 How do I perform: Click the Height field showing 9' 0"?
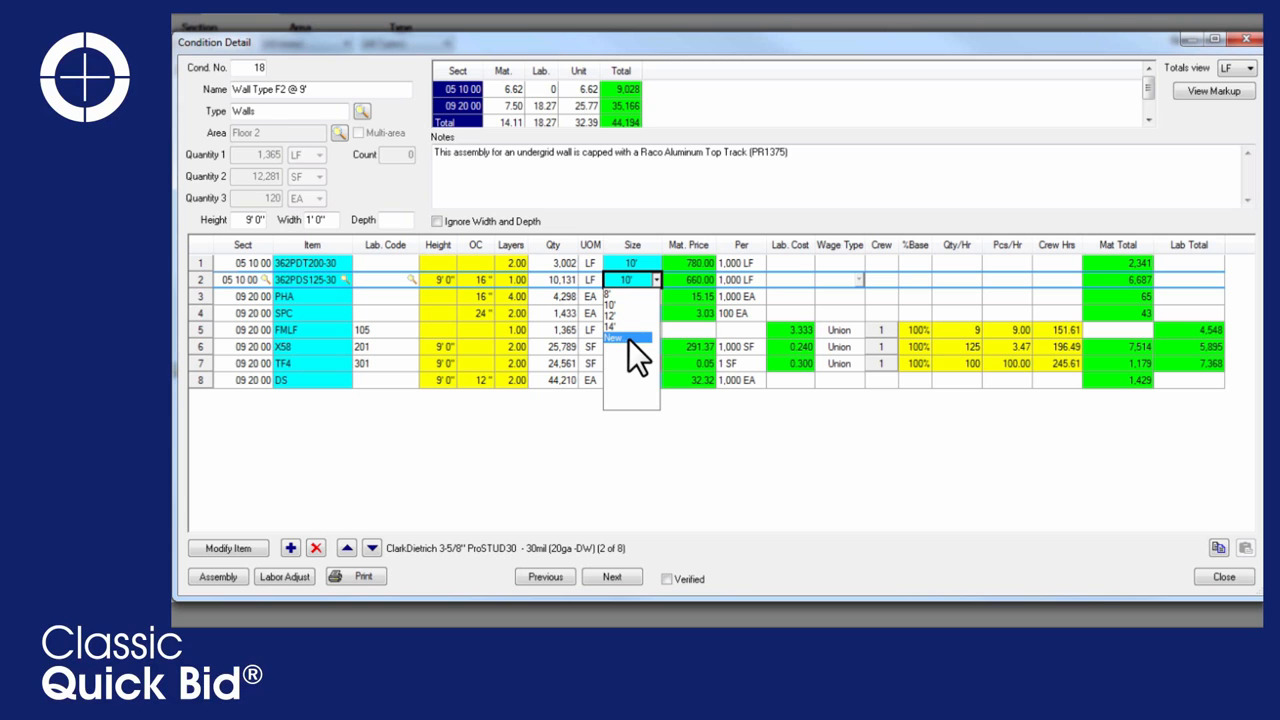(x=250, y=220)
